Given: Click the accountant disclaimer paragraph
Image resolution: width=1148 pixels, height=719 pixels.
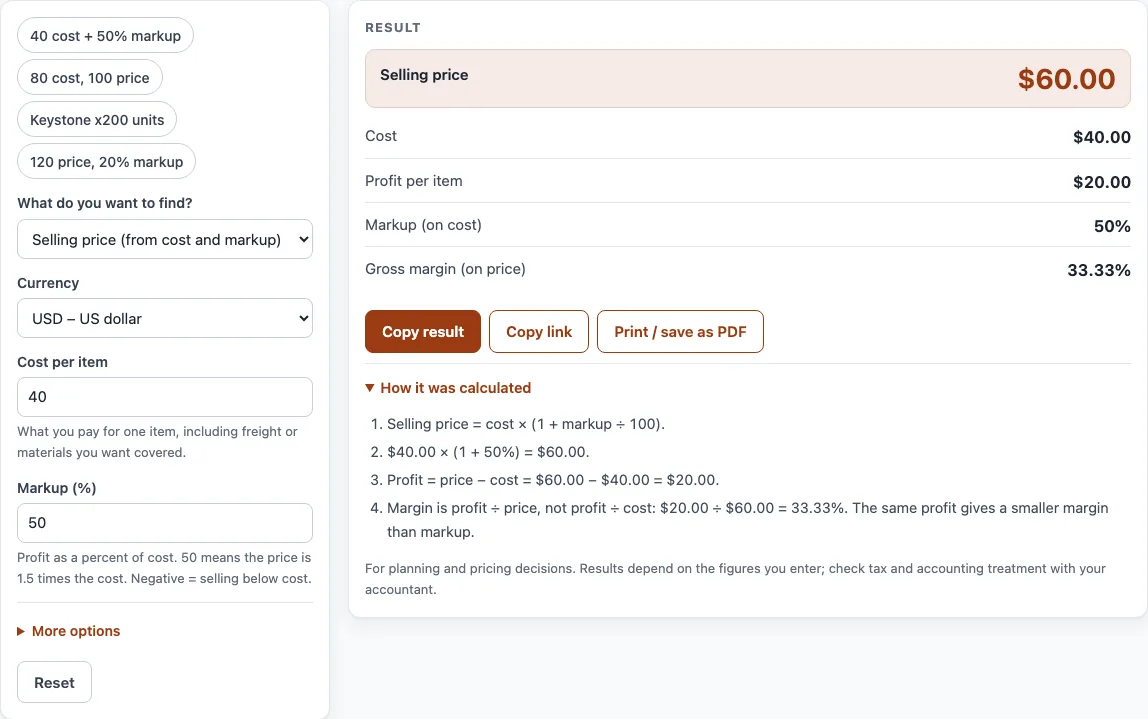Looking at the screenshot, I should coord(735,578).
